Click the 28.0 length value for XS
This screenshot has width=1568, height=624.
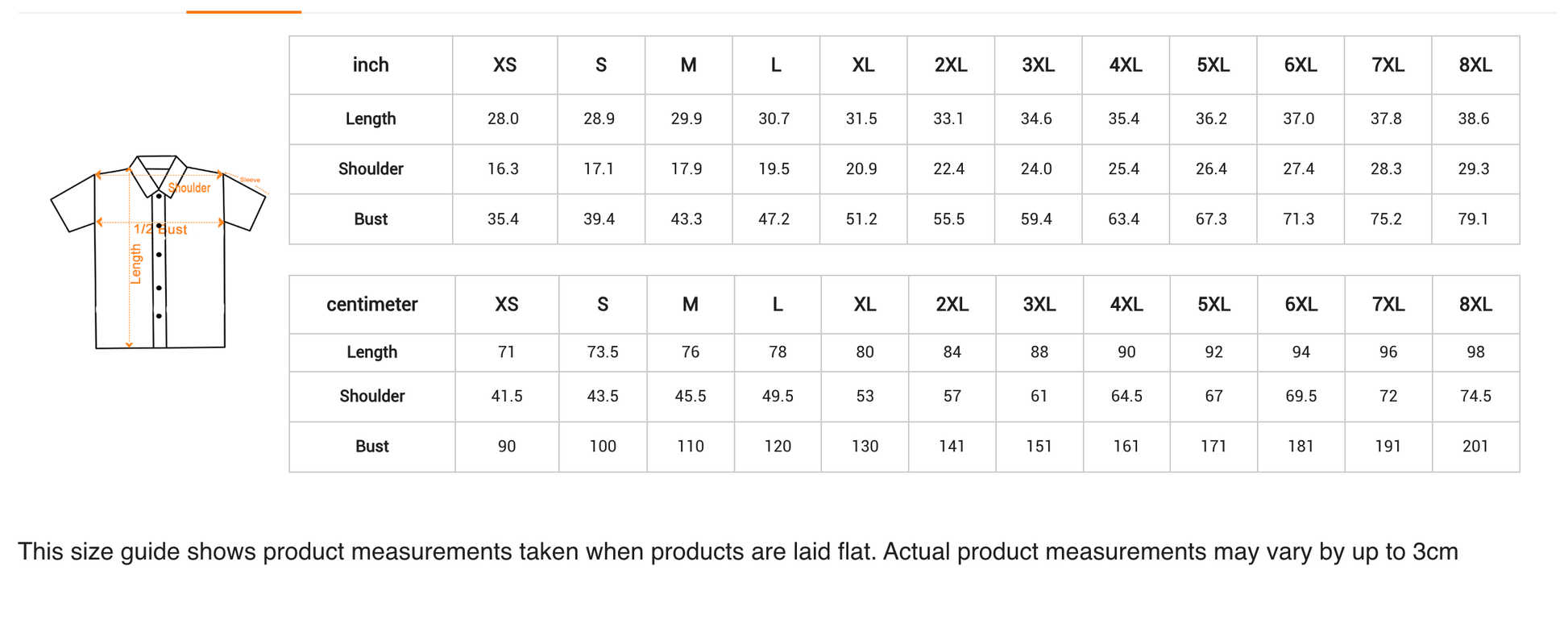[x=503, y=119]
